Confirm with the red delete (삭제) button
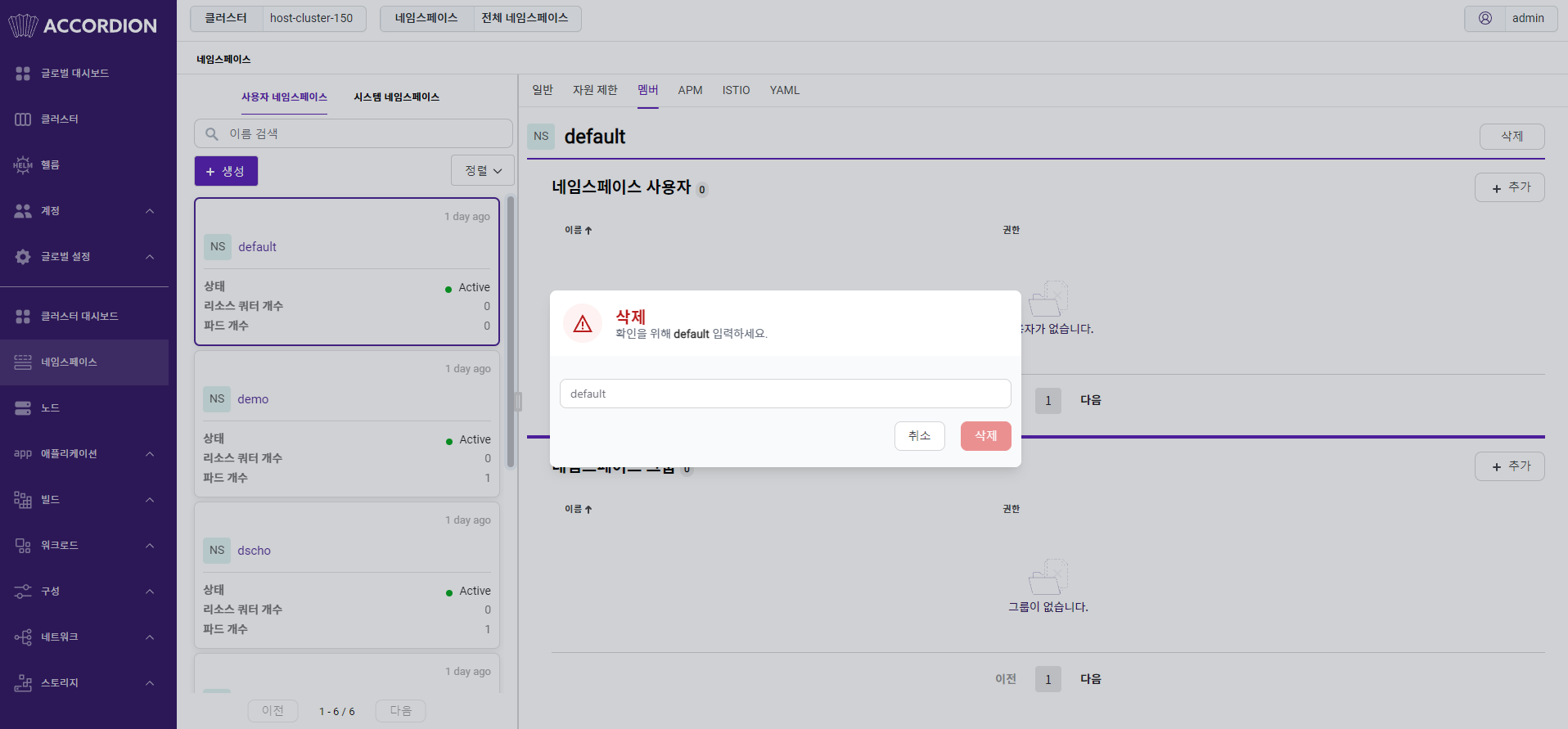 [x=986, y=436]
